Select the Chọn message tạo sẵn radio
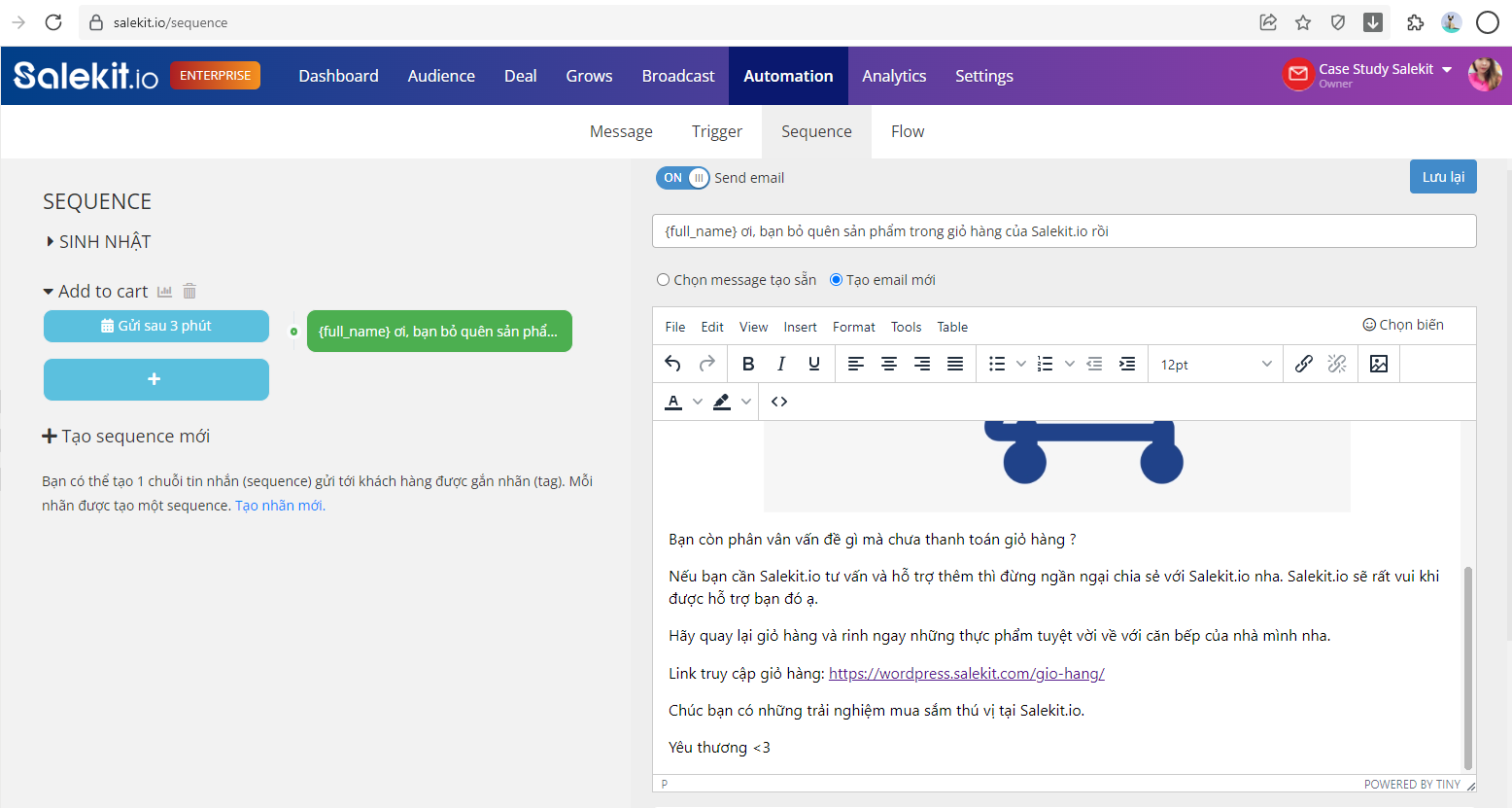1512x808 pixels. tap(663, 280)
